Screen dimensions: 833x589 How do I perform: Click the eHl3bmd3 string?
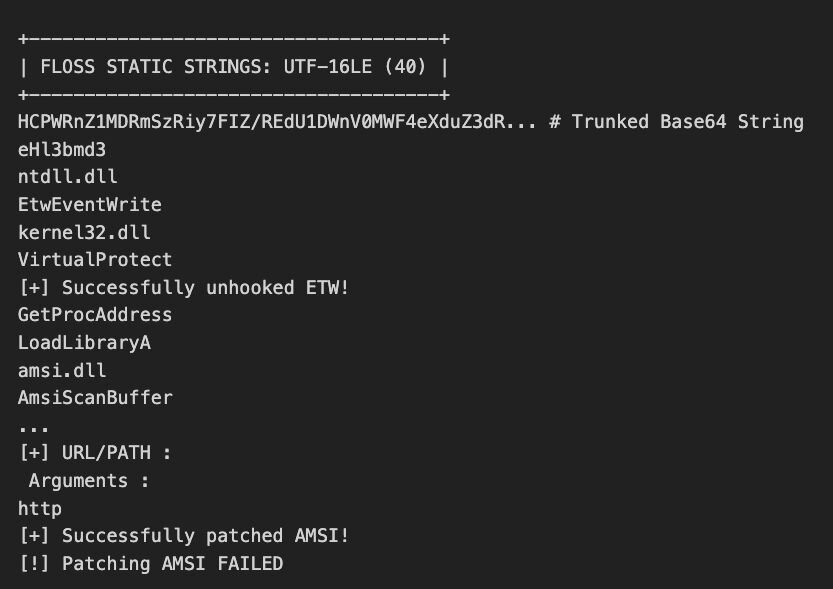pos(62,150)
